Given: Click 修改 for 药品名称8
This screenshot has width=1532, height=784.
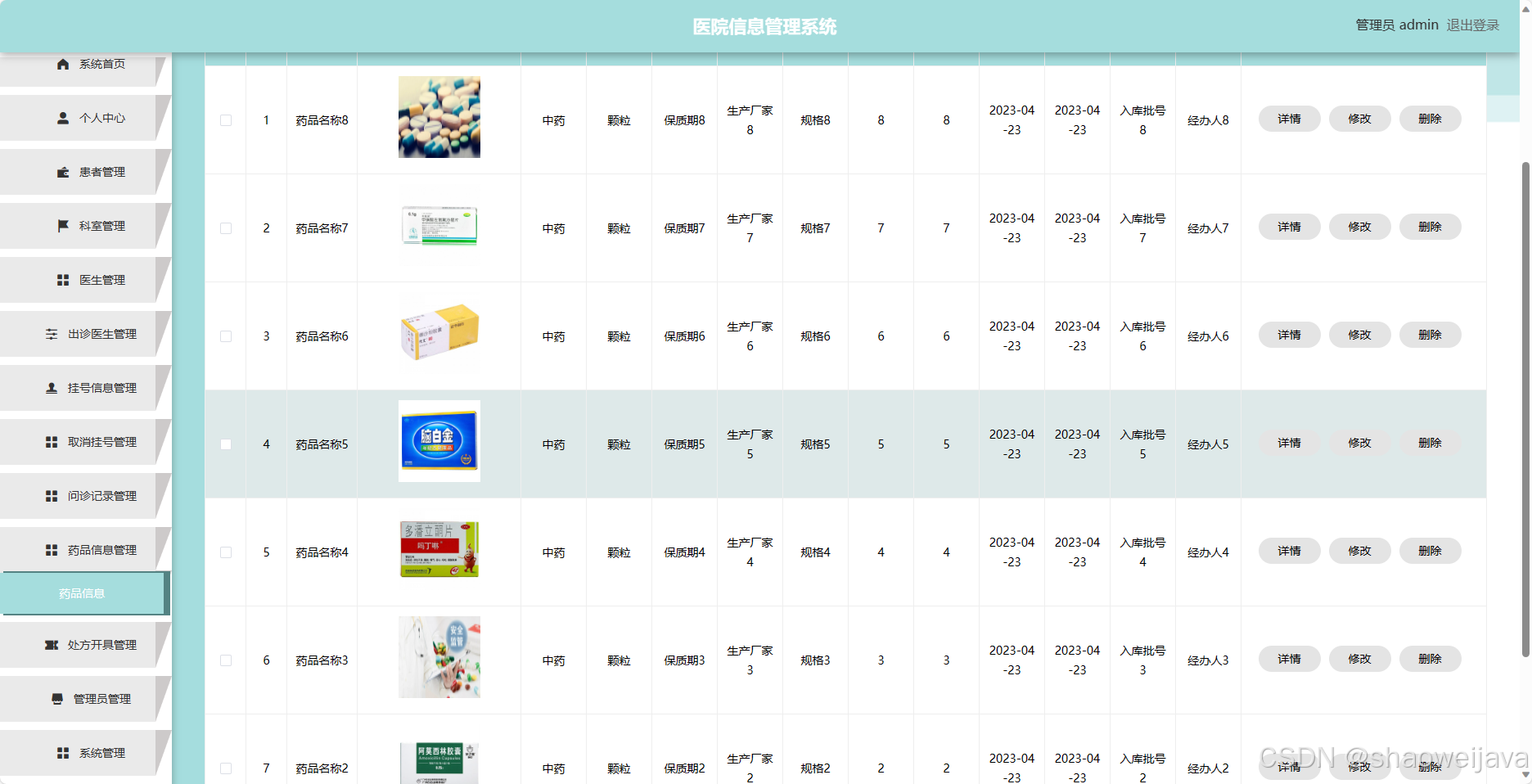Looking at the screenshot, I should pyautogui.click(x=1359, y=119).
